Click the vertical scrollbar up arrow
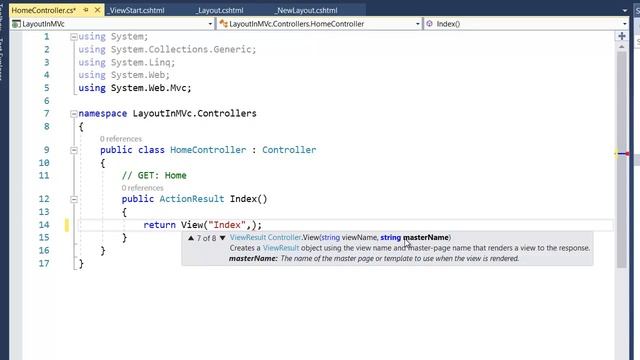This screenshot has height=360, width=640. point(622,47)
